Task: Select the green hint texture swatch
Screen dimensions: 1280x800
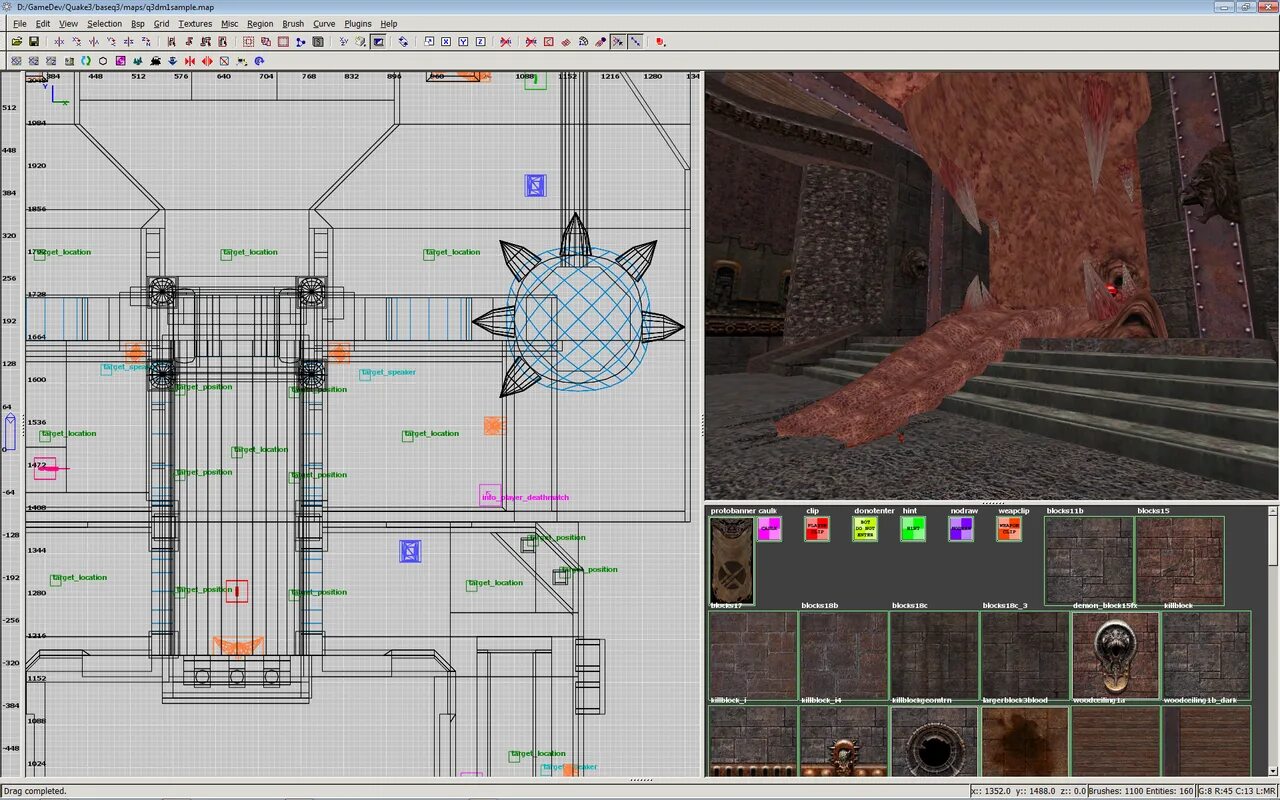Action: click(913, 529)
